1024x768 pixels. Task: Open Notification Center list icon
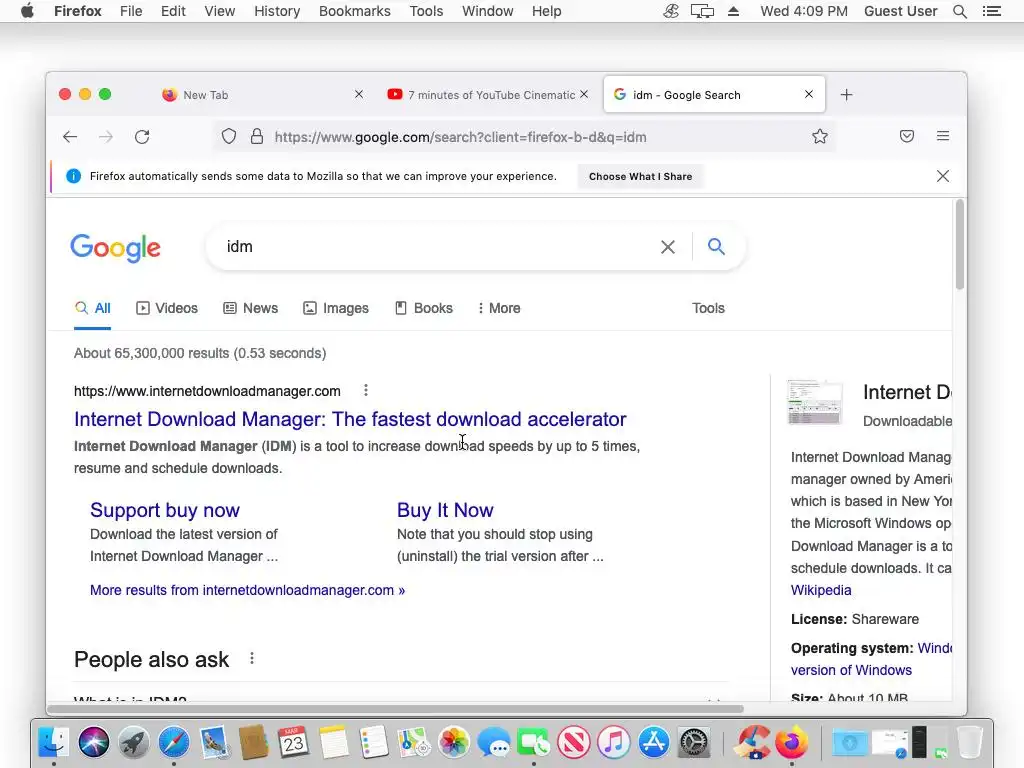[991, 11]
